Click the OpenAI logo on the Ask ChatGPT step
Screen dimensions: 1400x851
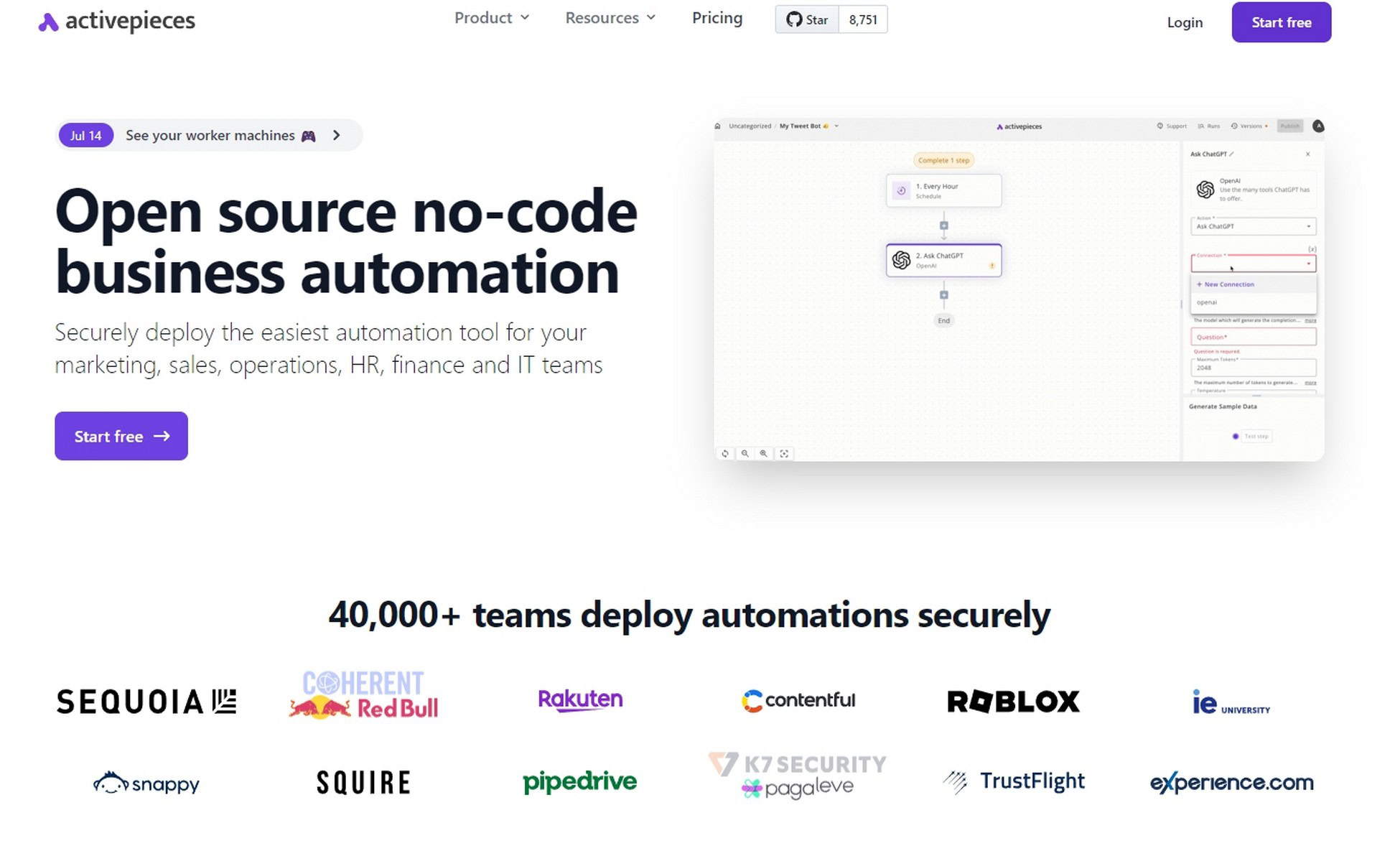pyautogui.click(x=901, y=260)
